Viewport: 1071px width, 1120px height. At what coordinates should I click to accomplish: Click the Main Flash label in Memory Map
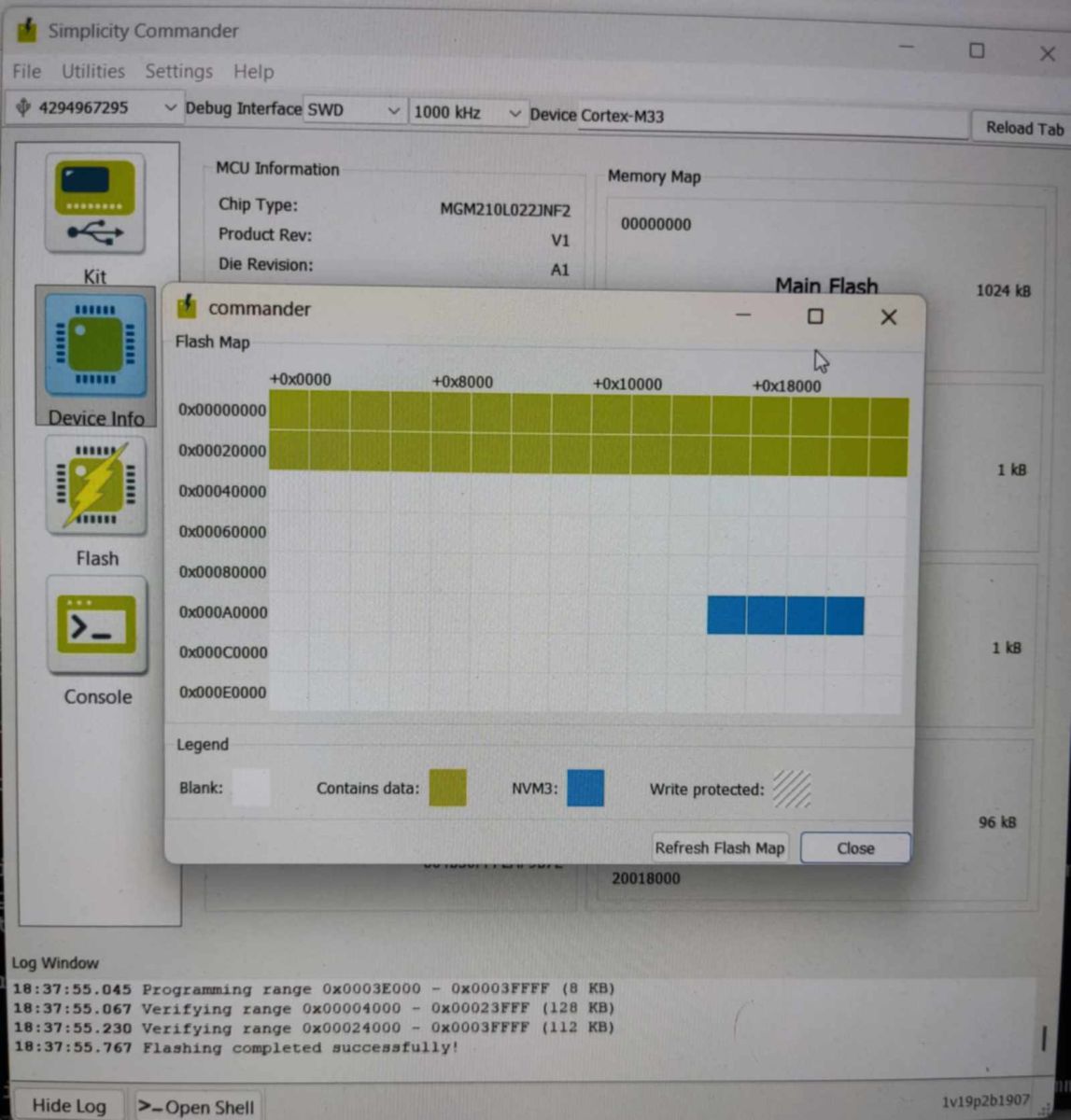(x=826, y=286)
